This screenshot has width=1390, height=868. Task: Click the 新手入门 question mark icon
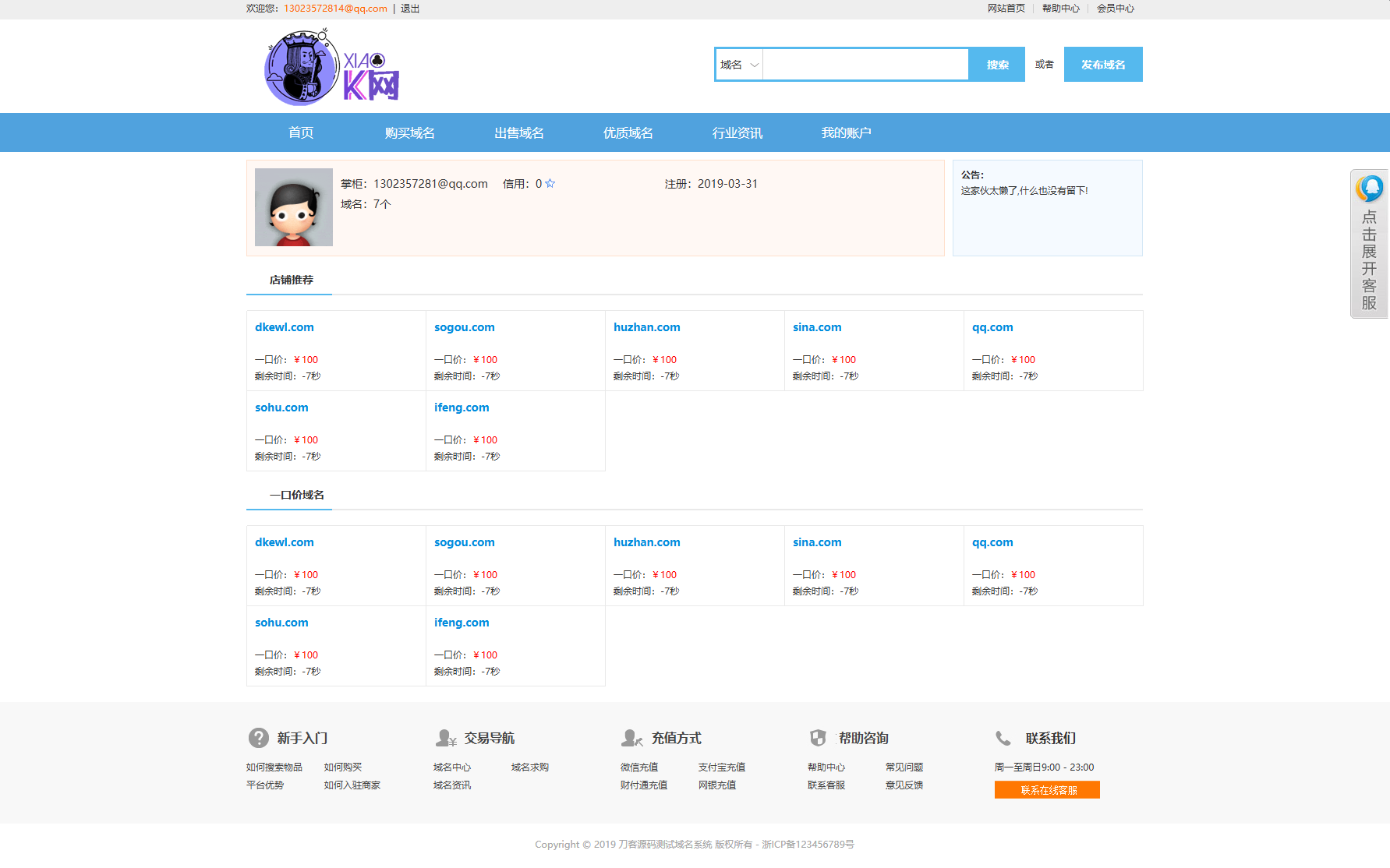pyautogui.click(x=259, y=738)
